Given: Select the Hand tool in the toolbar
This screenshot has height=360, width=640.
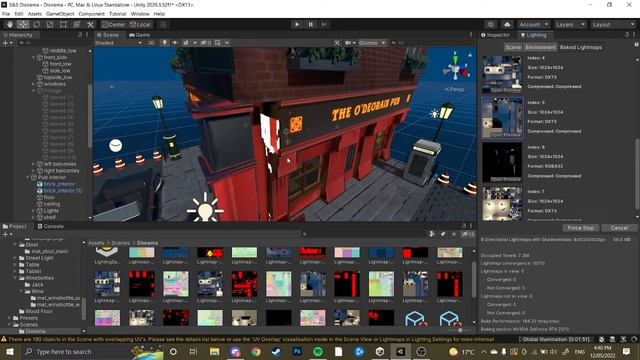Looking at the screenshot, I should tap(9, 24).
